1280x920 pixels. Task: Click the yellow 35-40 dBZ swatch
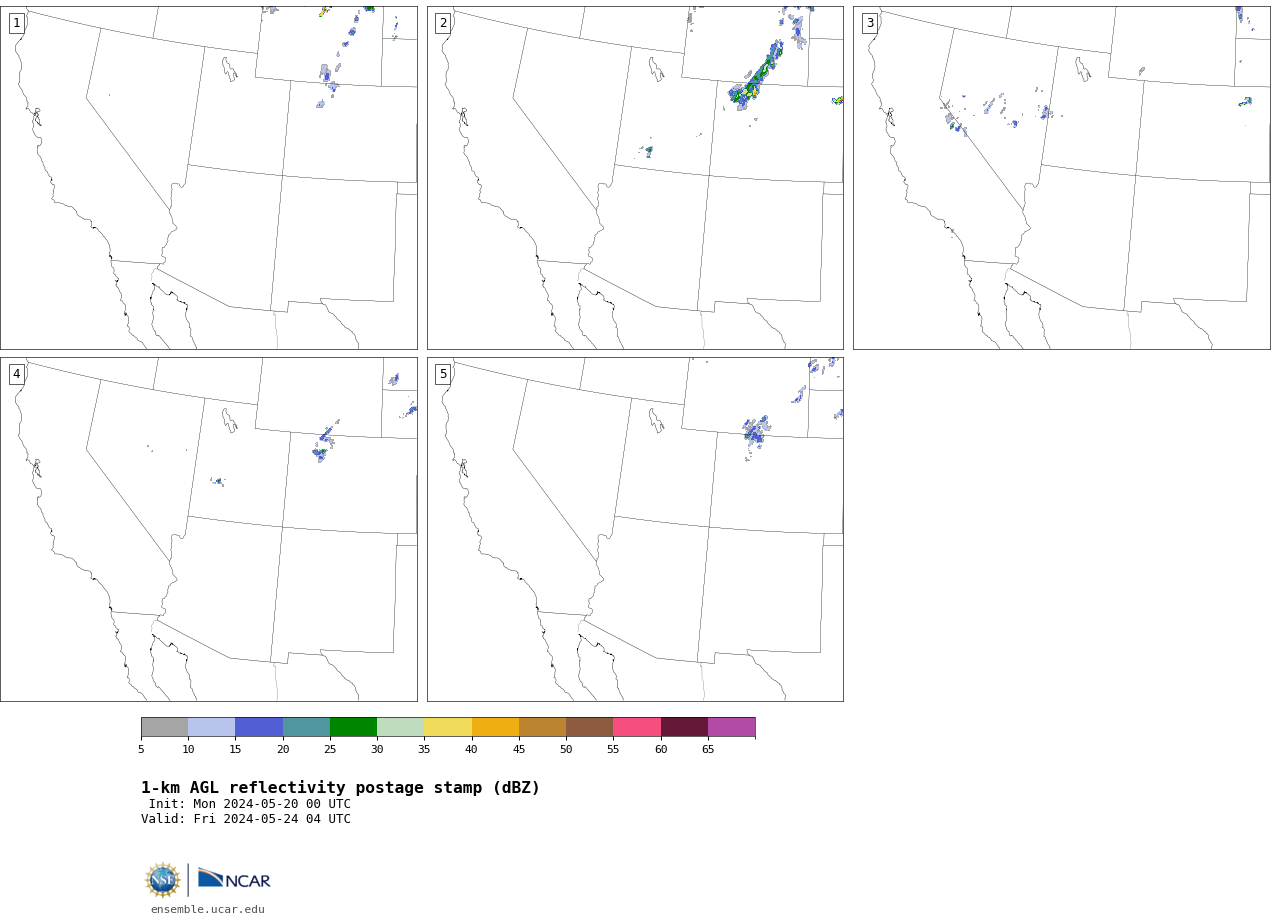pyautogui.click(x=448, y=727)
